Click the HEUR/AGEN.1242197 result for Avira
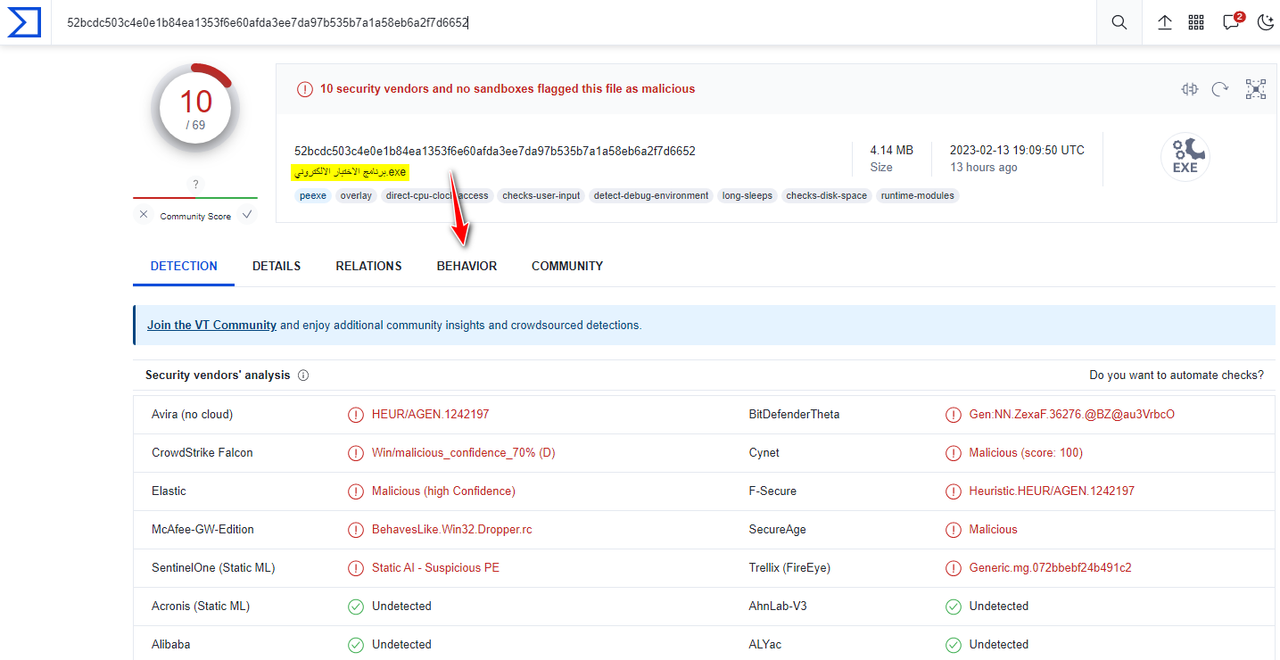Screen dimensions: 1280x660 click(430, 414)
